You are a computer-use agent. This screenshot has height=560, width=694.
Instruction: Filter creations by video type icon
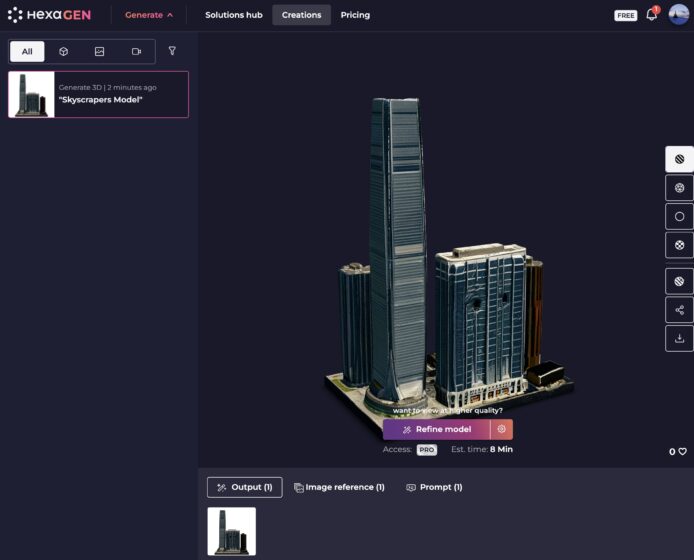[136, 51]
